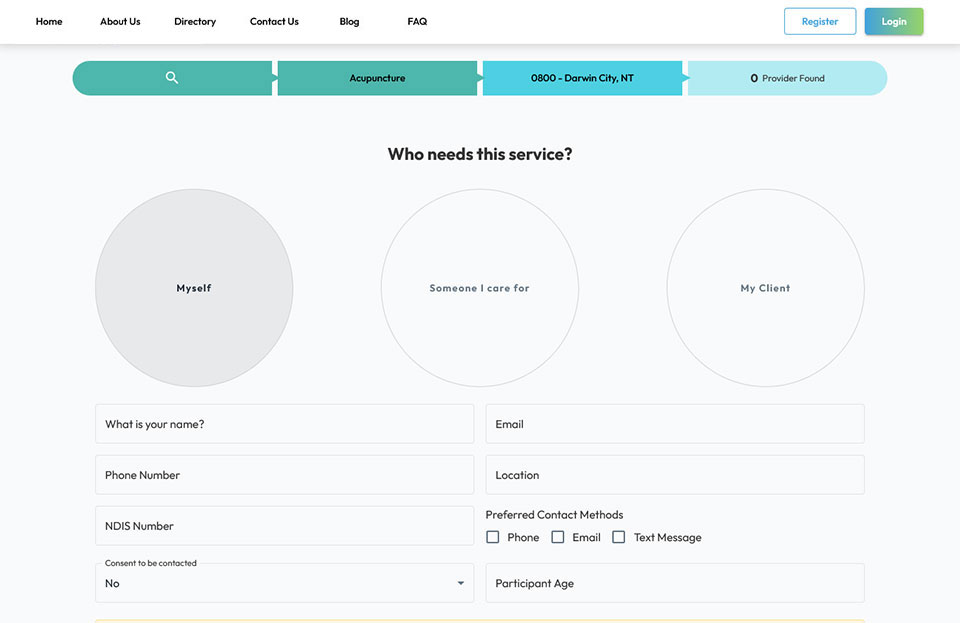Viewport: 960px width, 623px height.
Task: Open the Consent to be contacted dropdown arrow
Action: [460, 584]
